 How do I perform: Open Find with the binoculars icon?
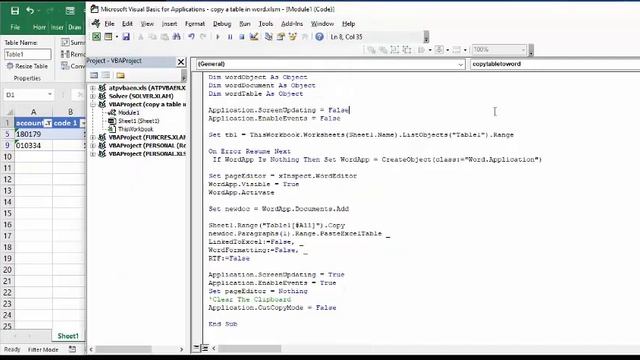pos(176,37)
